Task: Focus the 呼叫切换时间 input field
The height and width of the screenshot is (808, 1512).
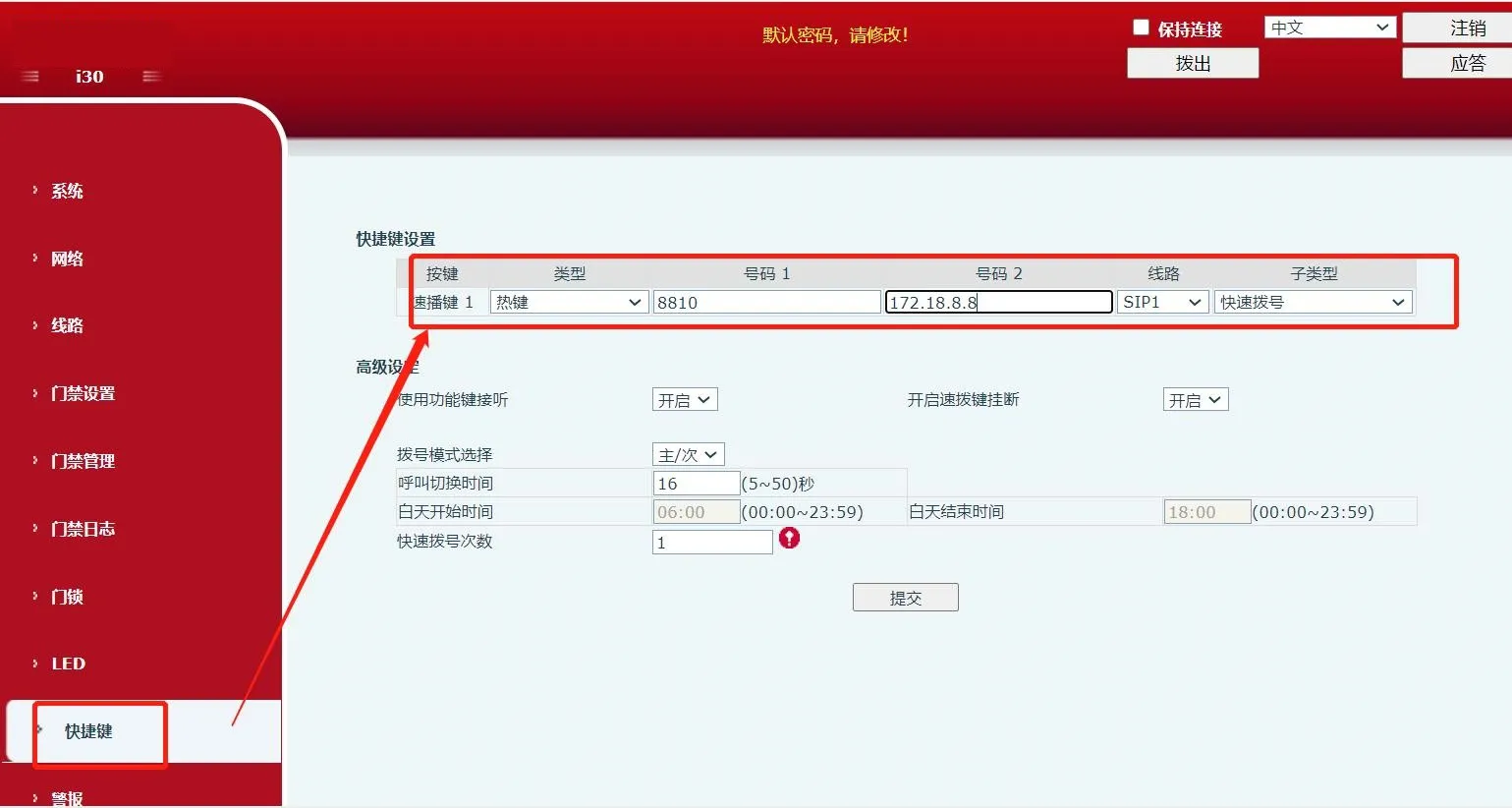Action: point(696,484)
